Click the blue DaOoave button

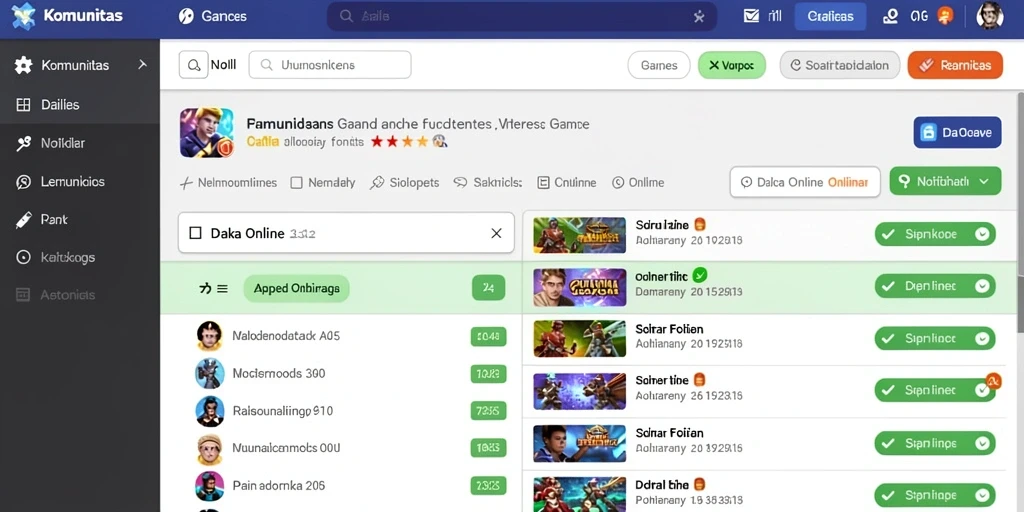pos(957,133)
